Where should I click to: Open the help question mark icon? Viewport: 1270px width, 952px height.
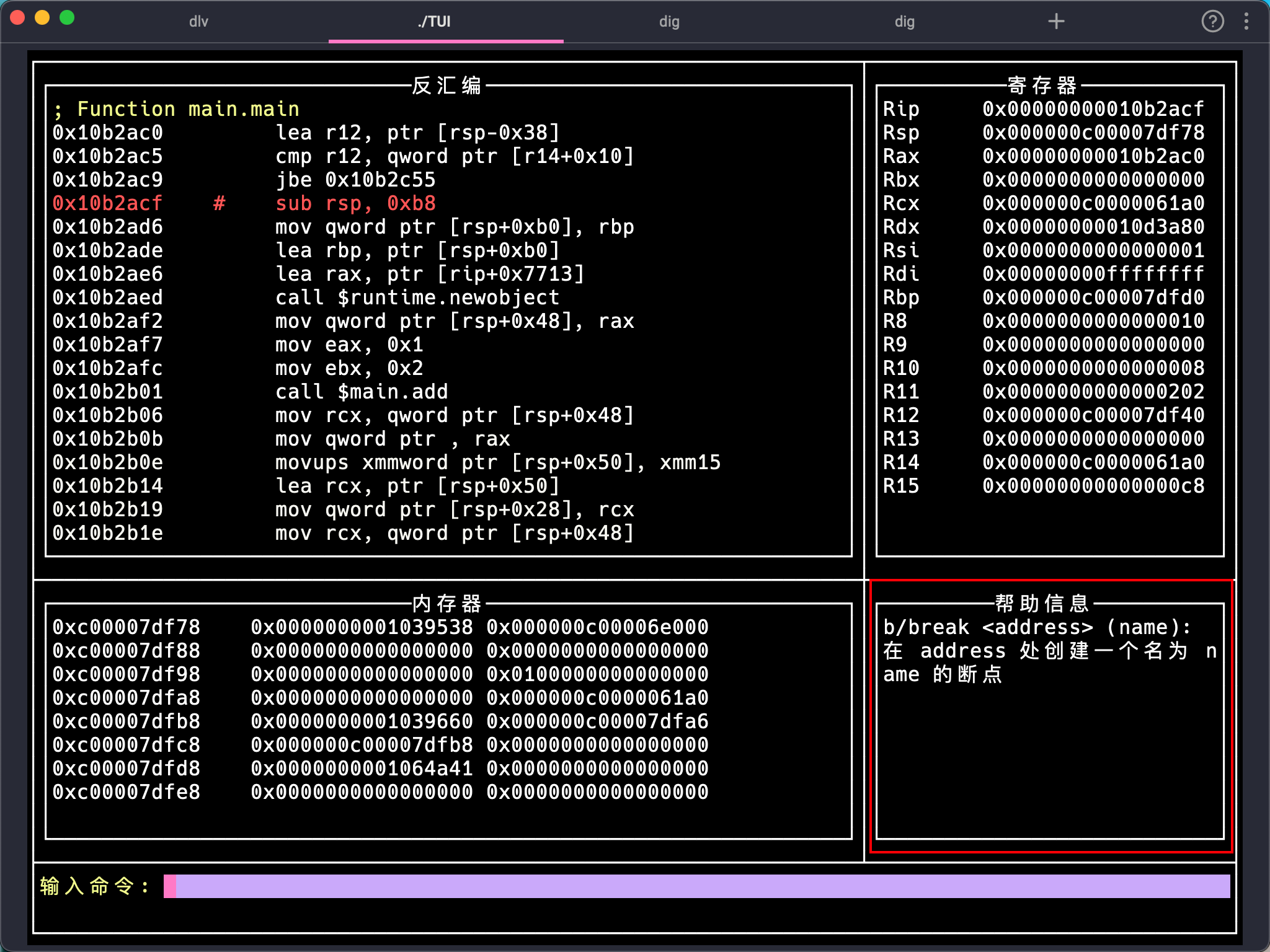point(1212,22)
